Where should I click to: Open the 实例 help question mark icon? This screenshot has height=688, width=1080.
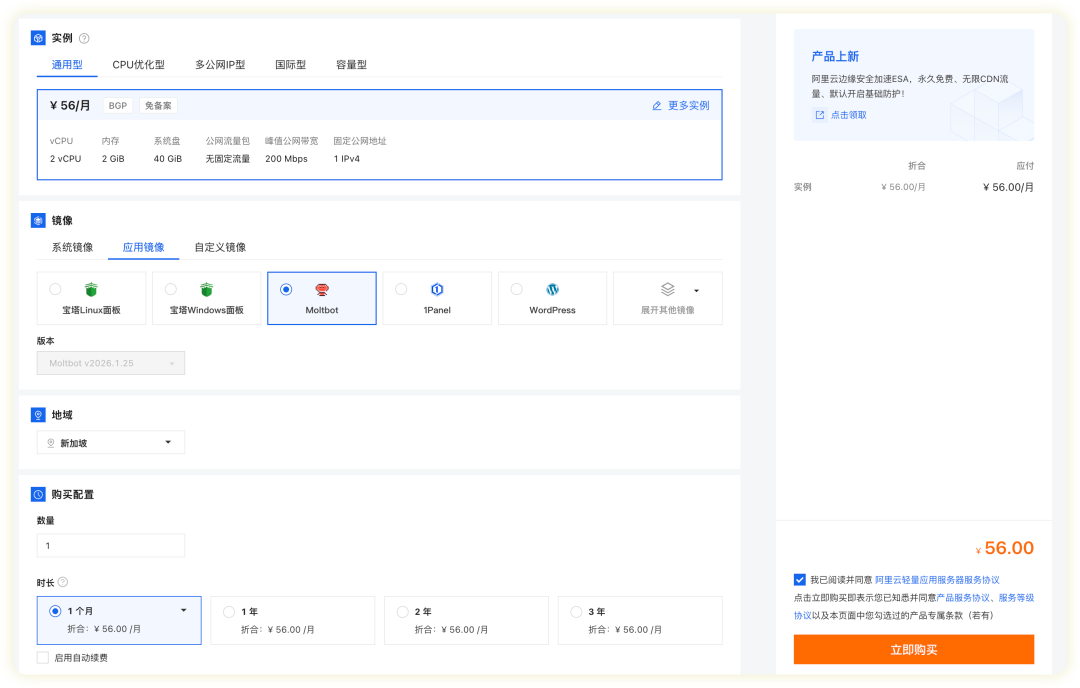pyautogui.click(x=86, y=38)
